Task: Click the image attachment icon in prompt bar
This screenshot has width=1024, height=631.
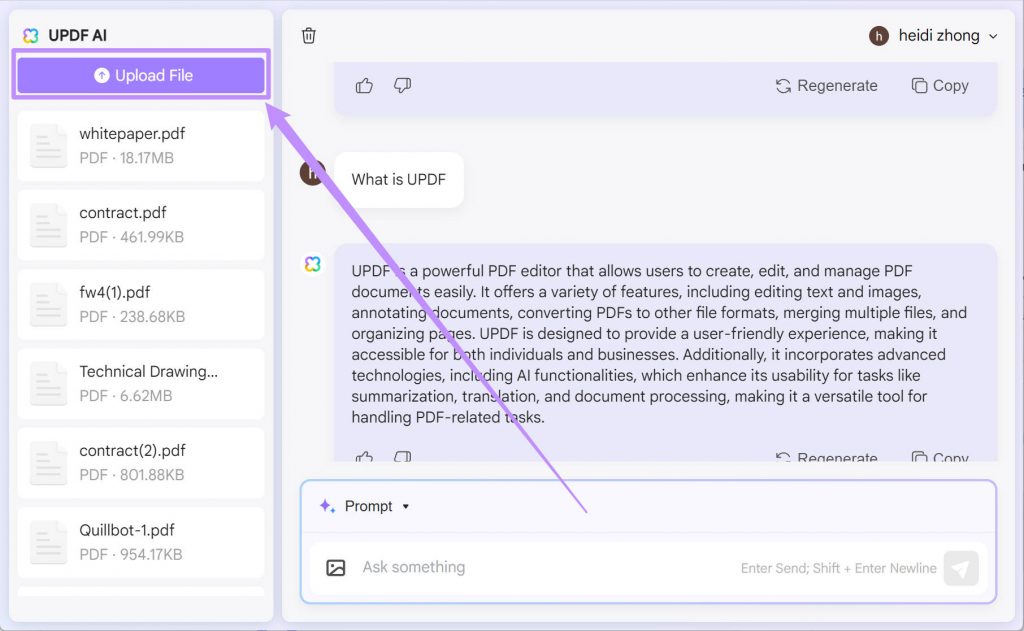Action: coord(334,567)
